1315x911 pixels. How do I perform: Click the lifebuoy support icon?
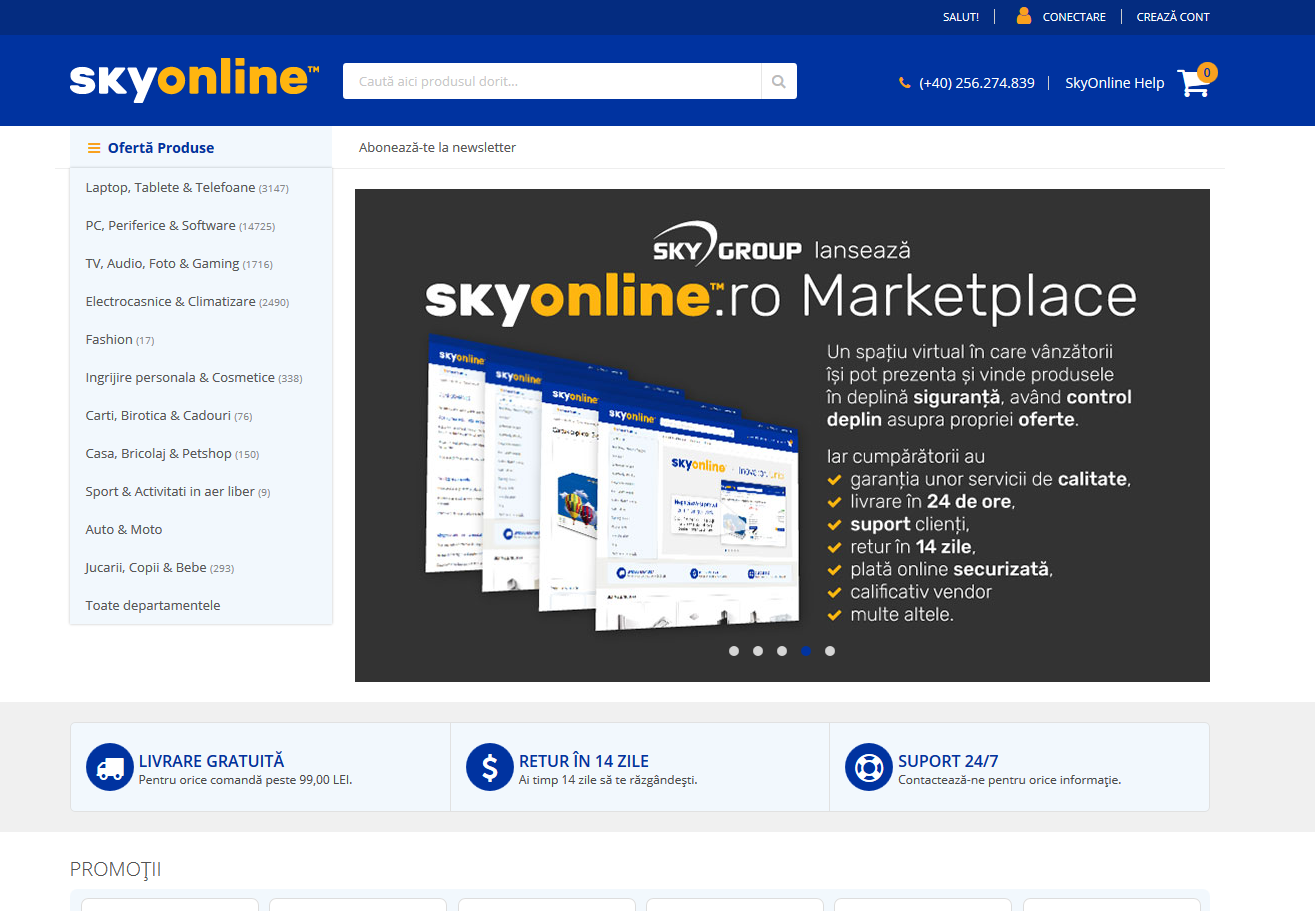(869, 767)
